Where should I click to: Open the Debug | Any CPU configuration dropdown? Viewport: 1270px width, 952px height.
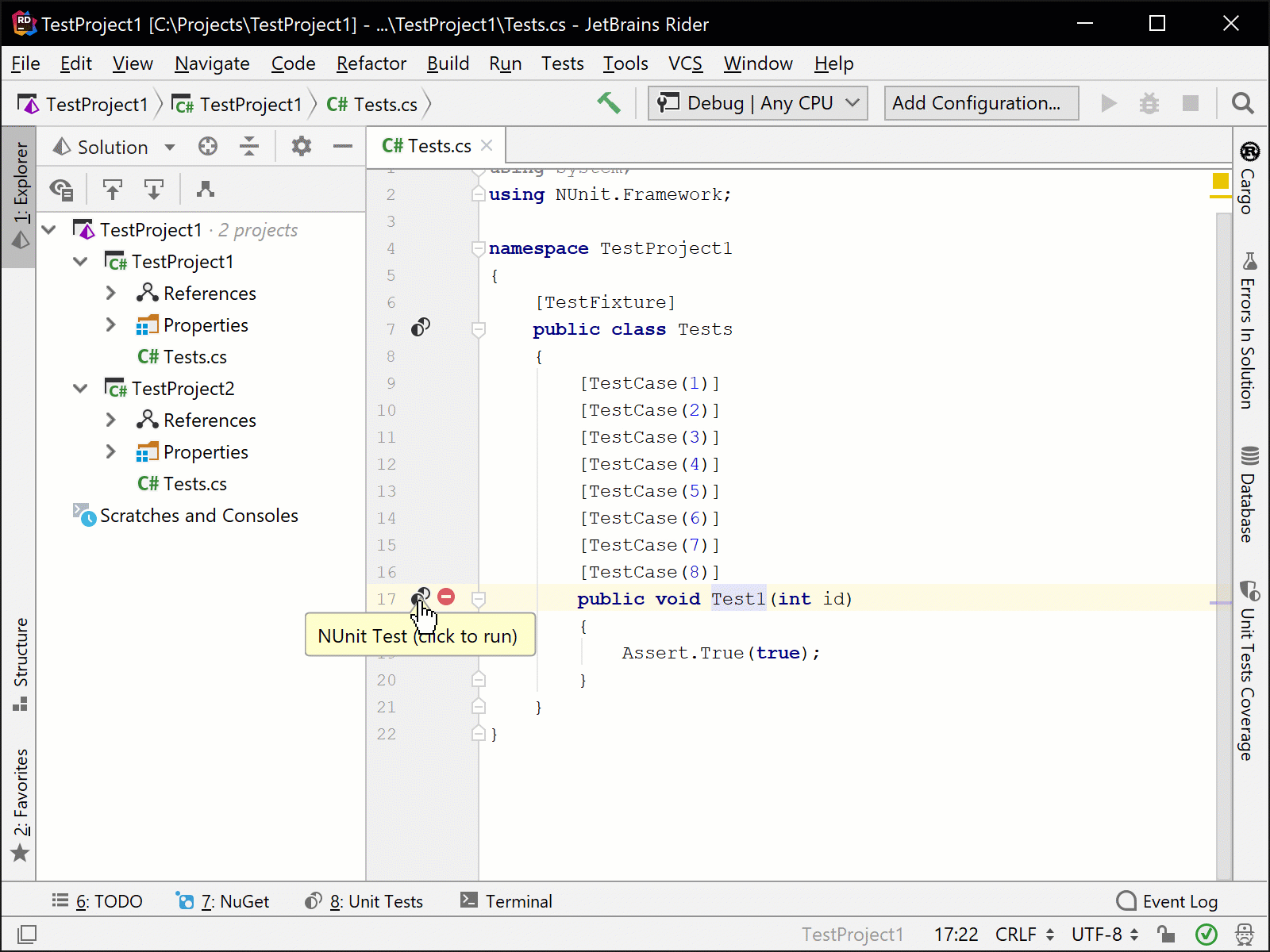click(757, 103)
